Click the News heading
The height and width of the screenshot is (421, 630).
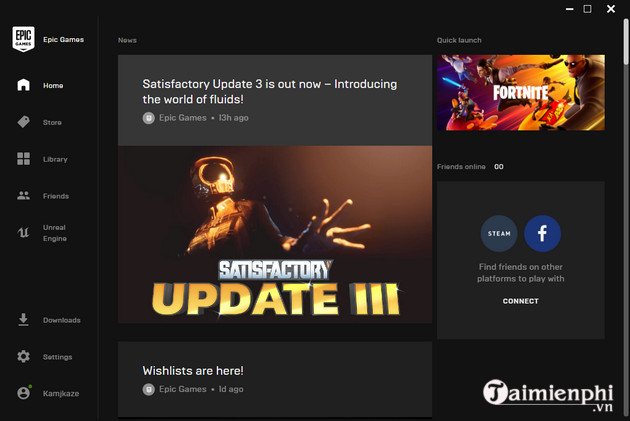(127, 40)
